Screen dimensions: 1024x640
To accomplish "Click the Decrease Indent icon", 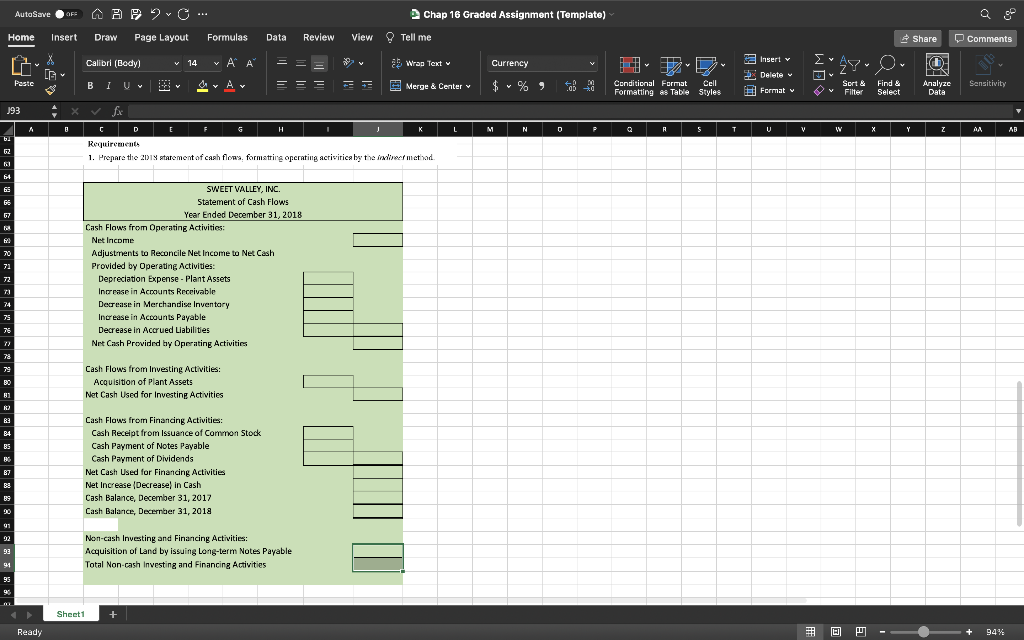I will (349, 86).
